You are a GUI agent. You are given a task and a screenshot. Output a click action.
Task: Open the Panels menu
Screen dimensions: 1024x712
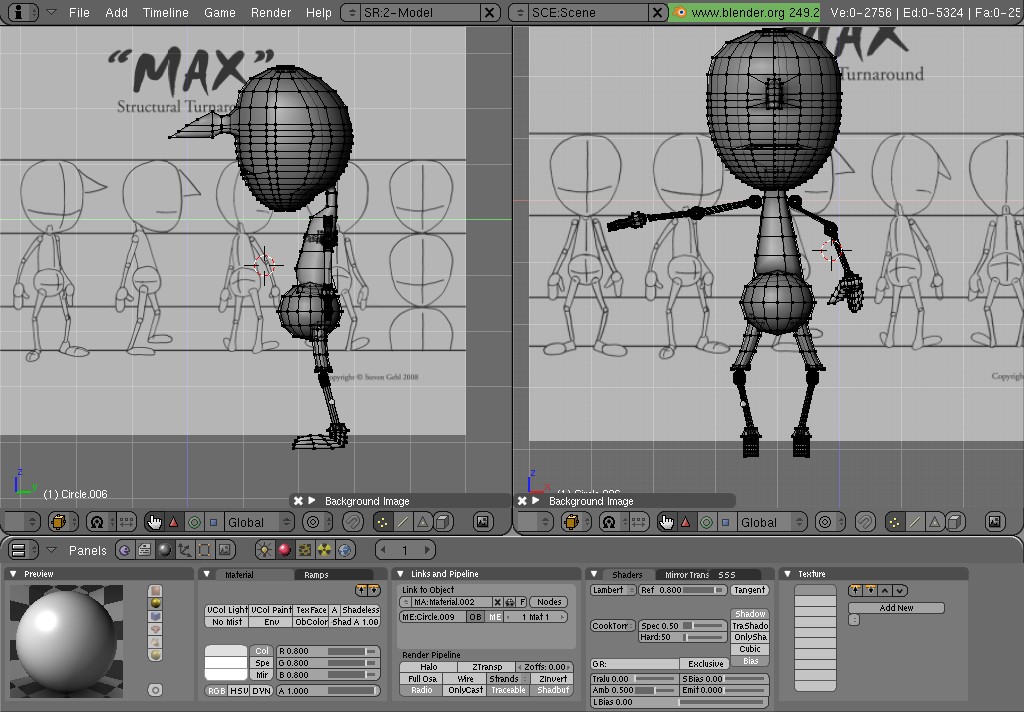[88, 551]
